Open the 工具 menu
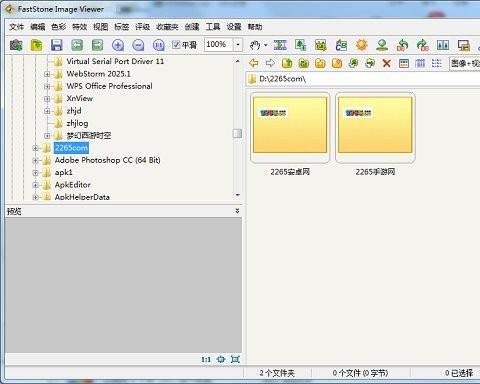480x384 pixels. tap(213, 27)
